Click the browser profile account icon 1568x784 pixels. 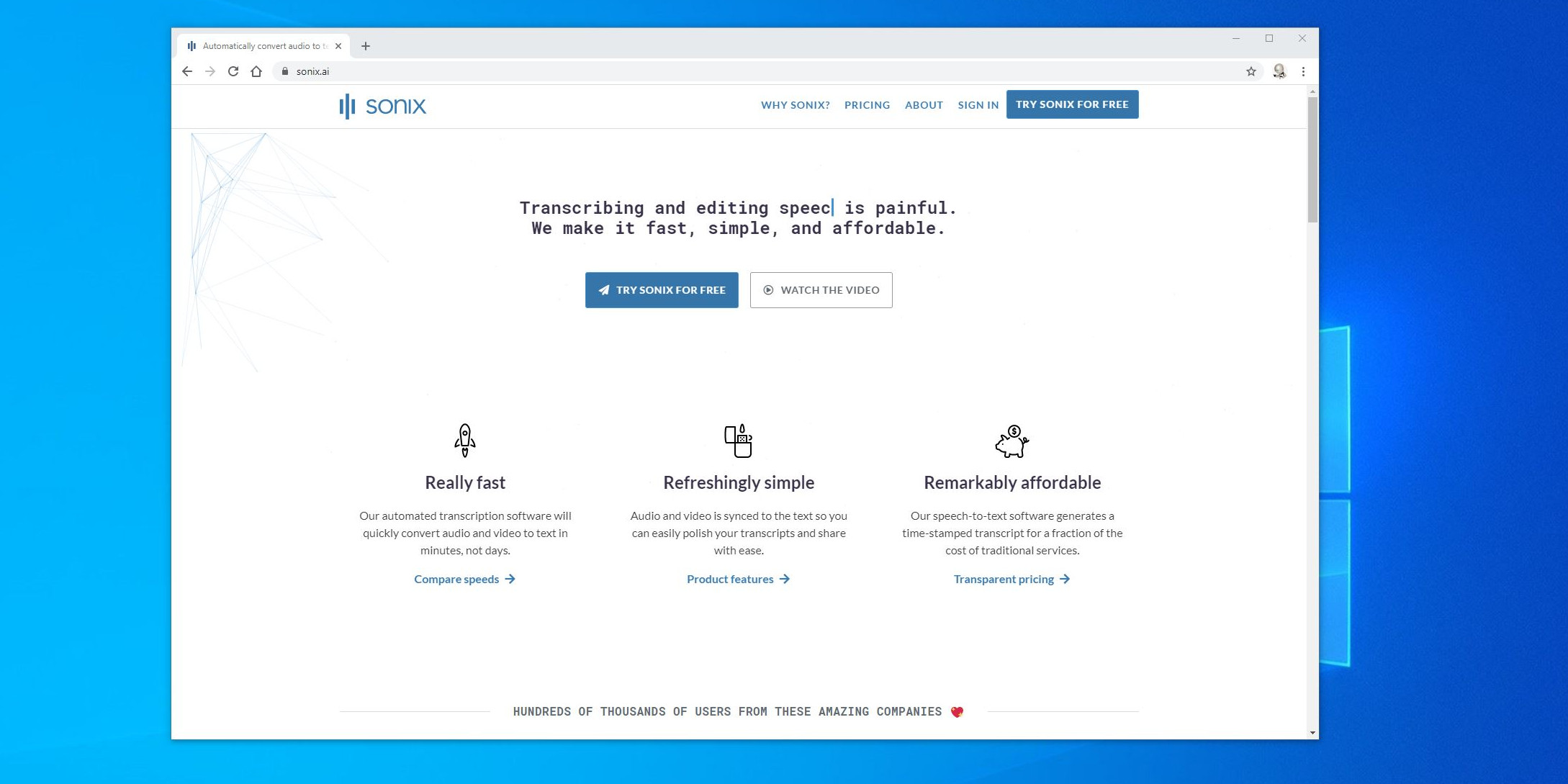pos(1278,71)
